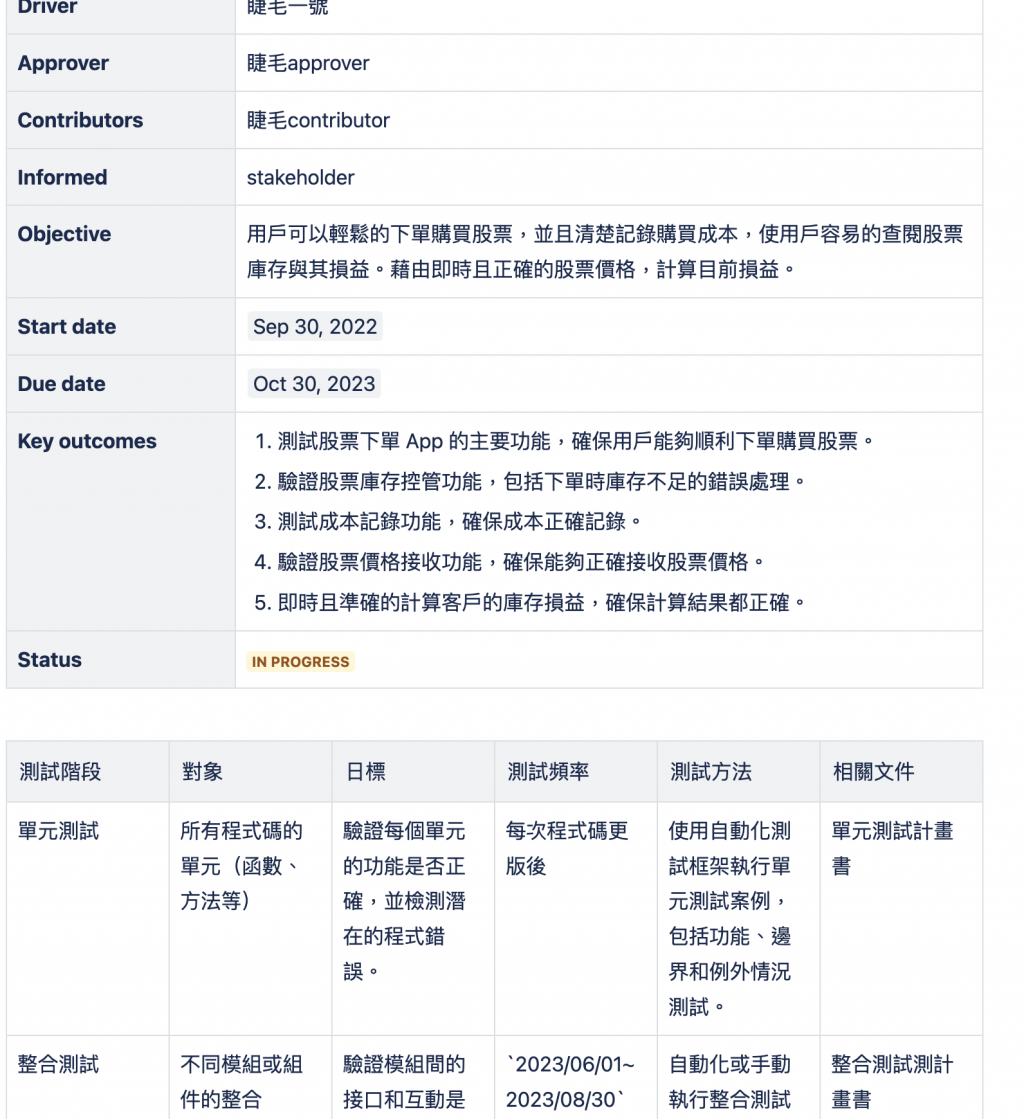Click the 驗證每個單元的功能 cell

click(x=413, y=918)
